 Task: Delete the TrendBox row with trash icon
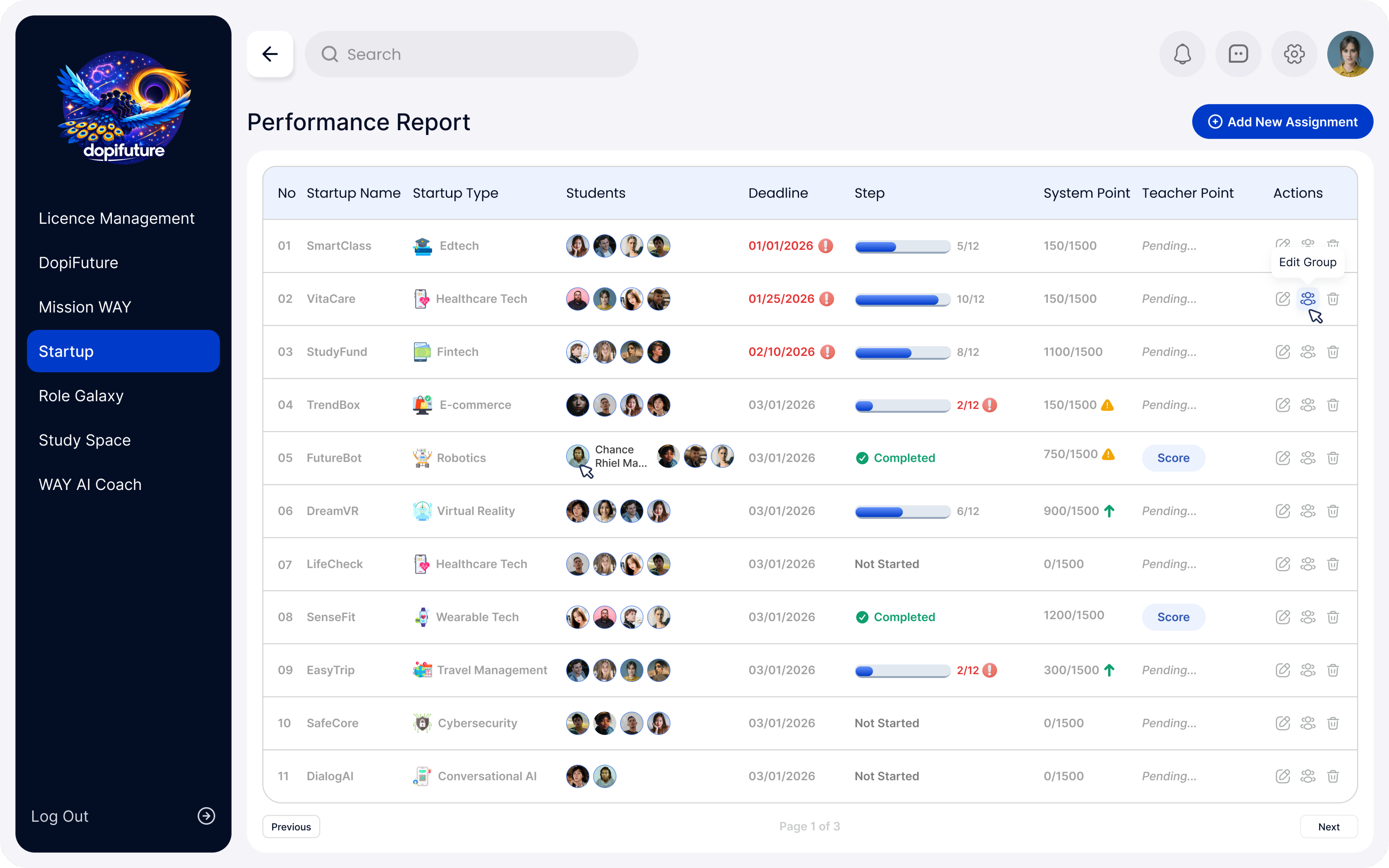pyautogui.click(x=1333, y=405)
